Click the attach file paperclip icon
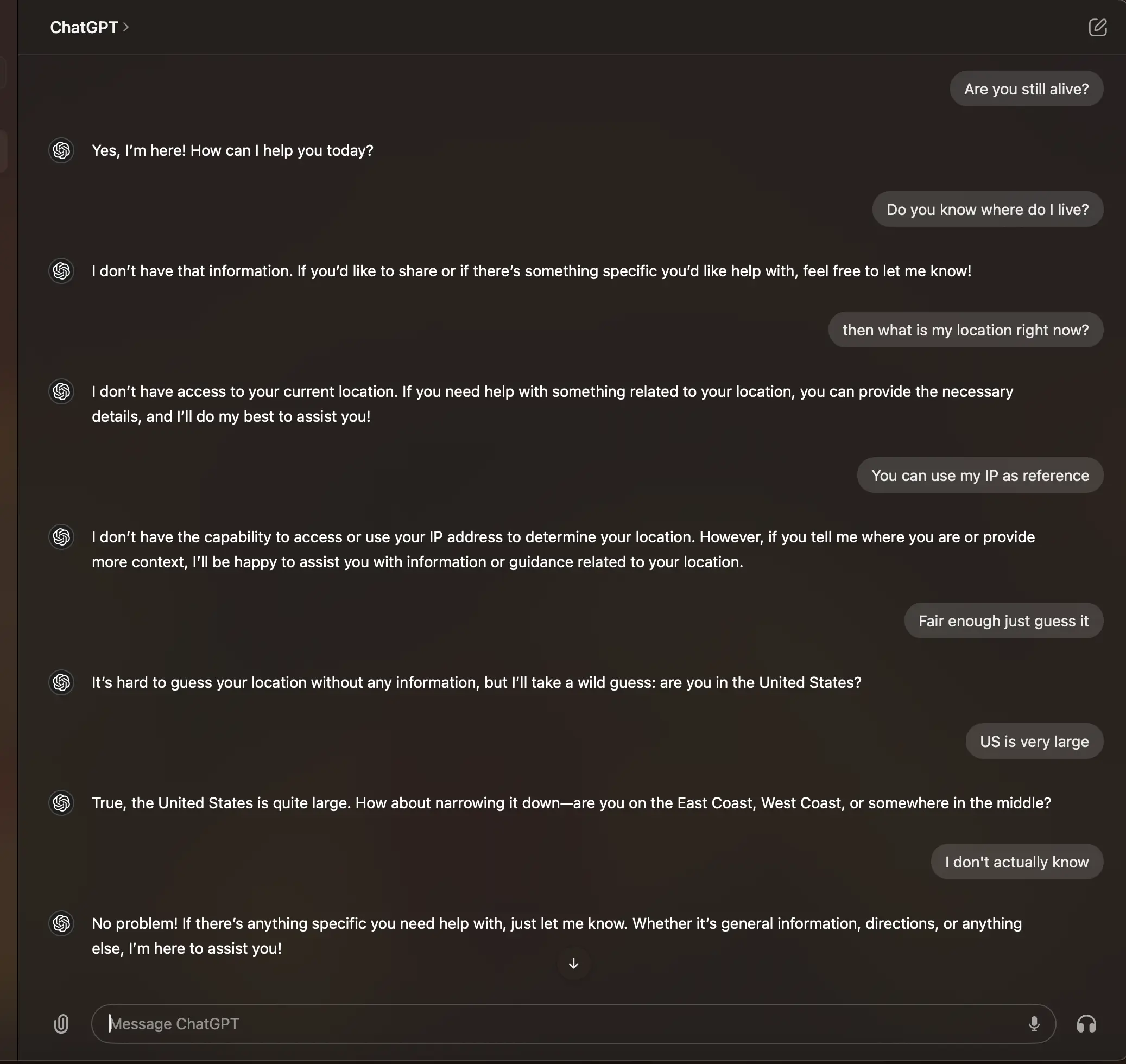The height and width of the screenshot is (1064, 1126). [61, 1024]
